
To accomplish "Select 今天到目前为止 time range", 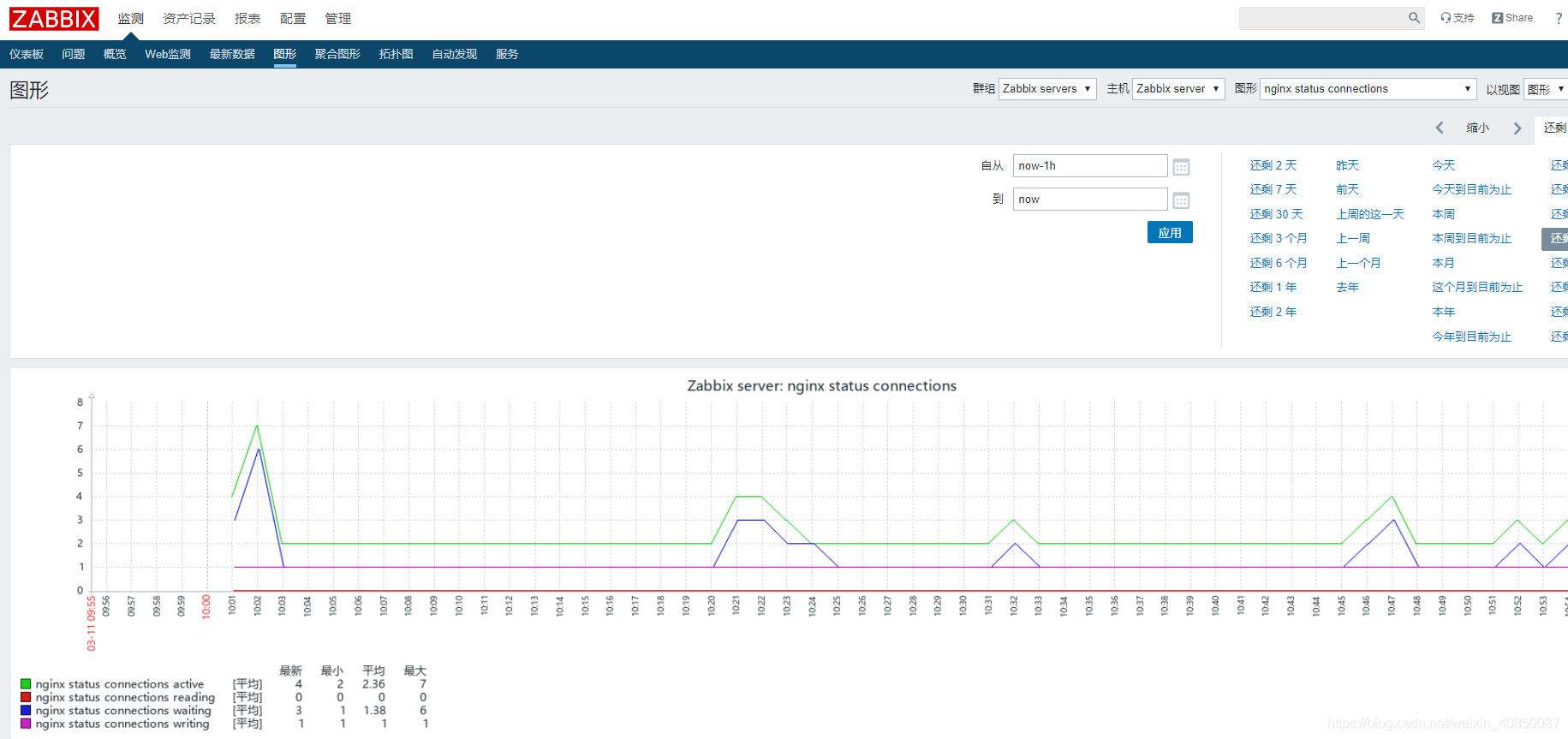I will 1472,189.
